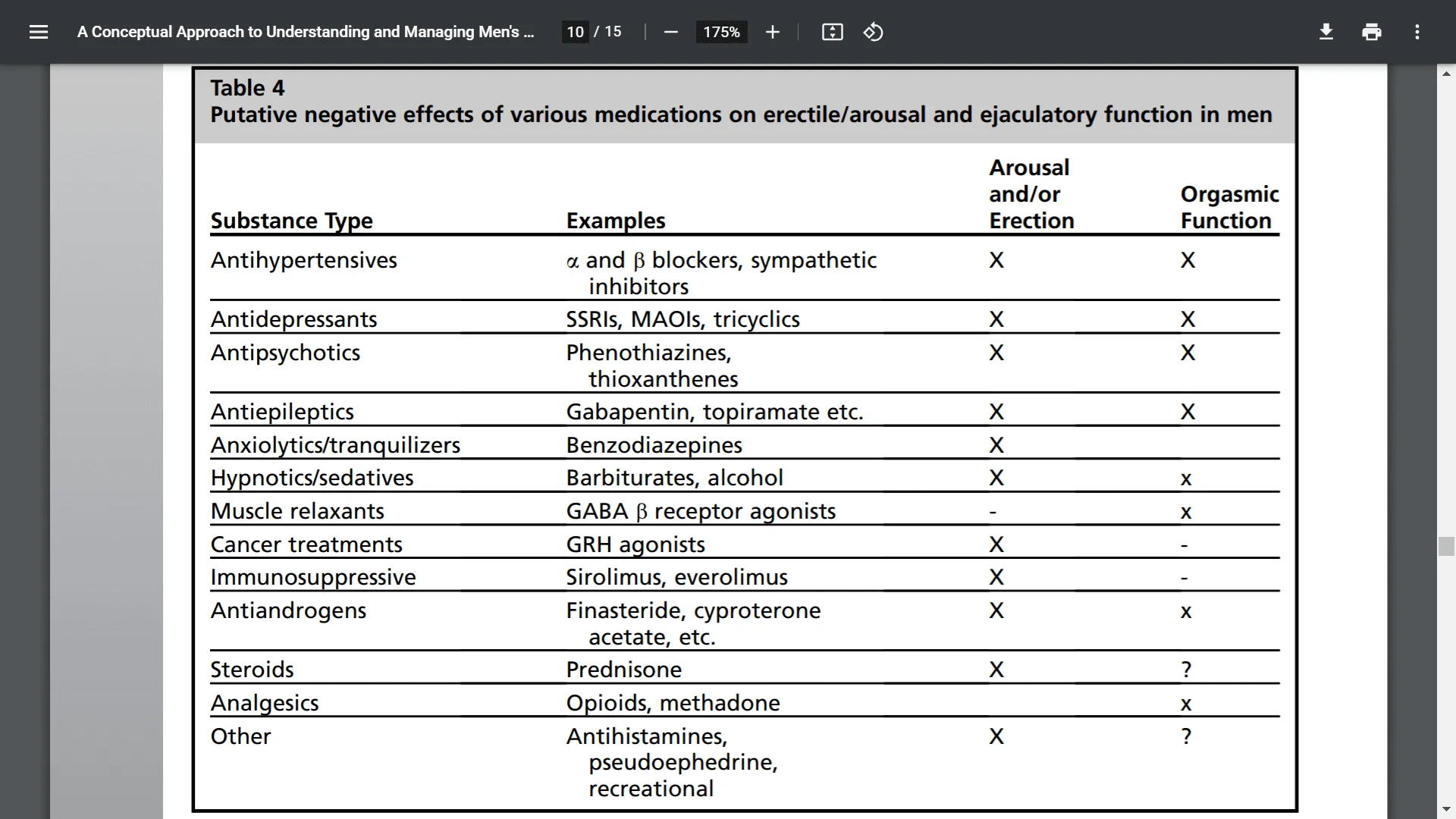Click the 'Examples' column header

[x=616, y=221]
